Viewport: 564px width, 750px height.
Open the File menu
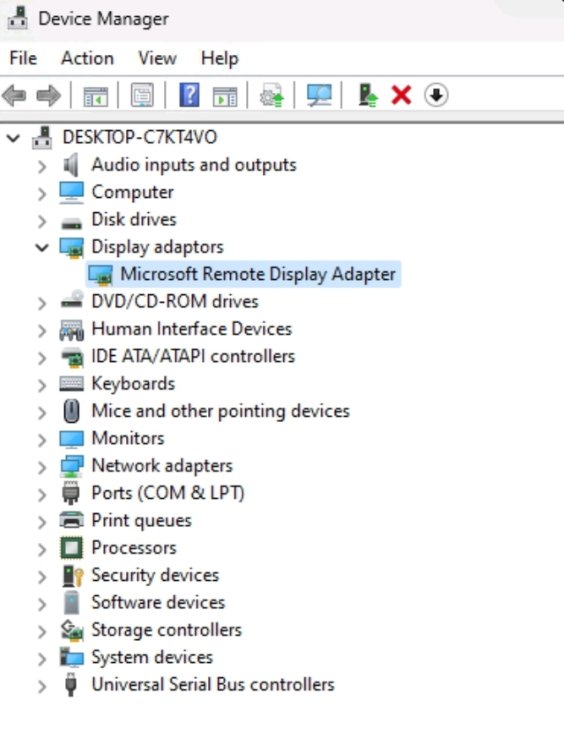[x=23, y=58]
